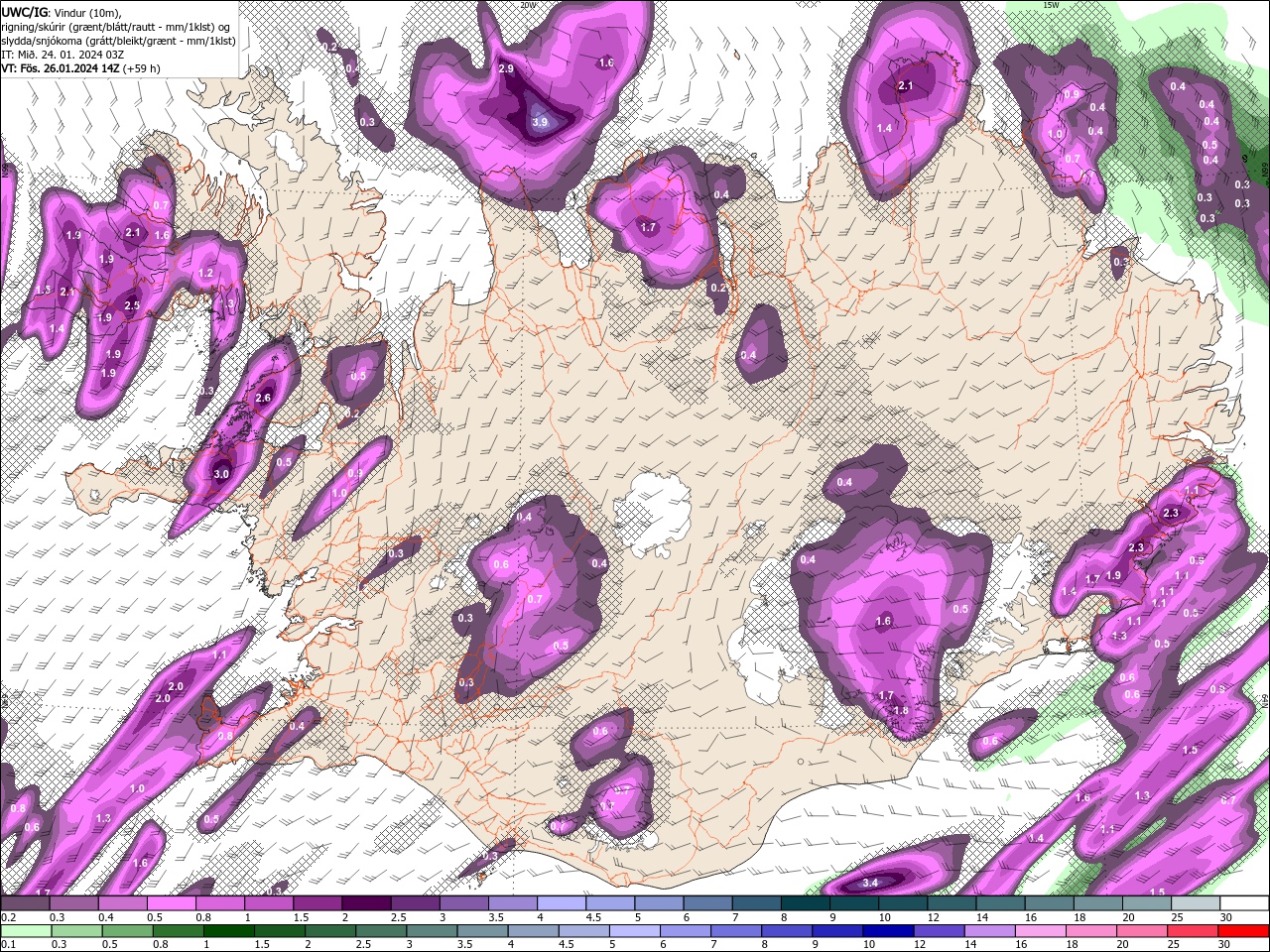
Task: Click the 'IT: Mið. 24. 01. 2024 03Z' init time line
Action: tap(63, 55)
